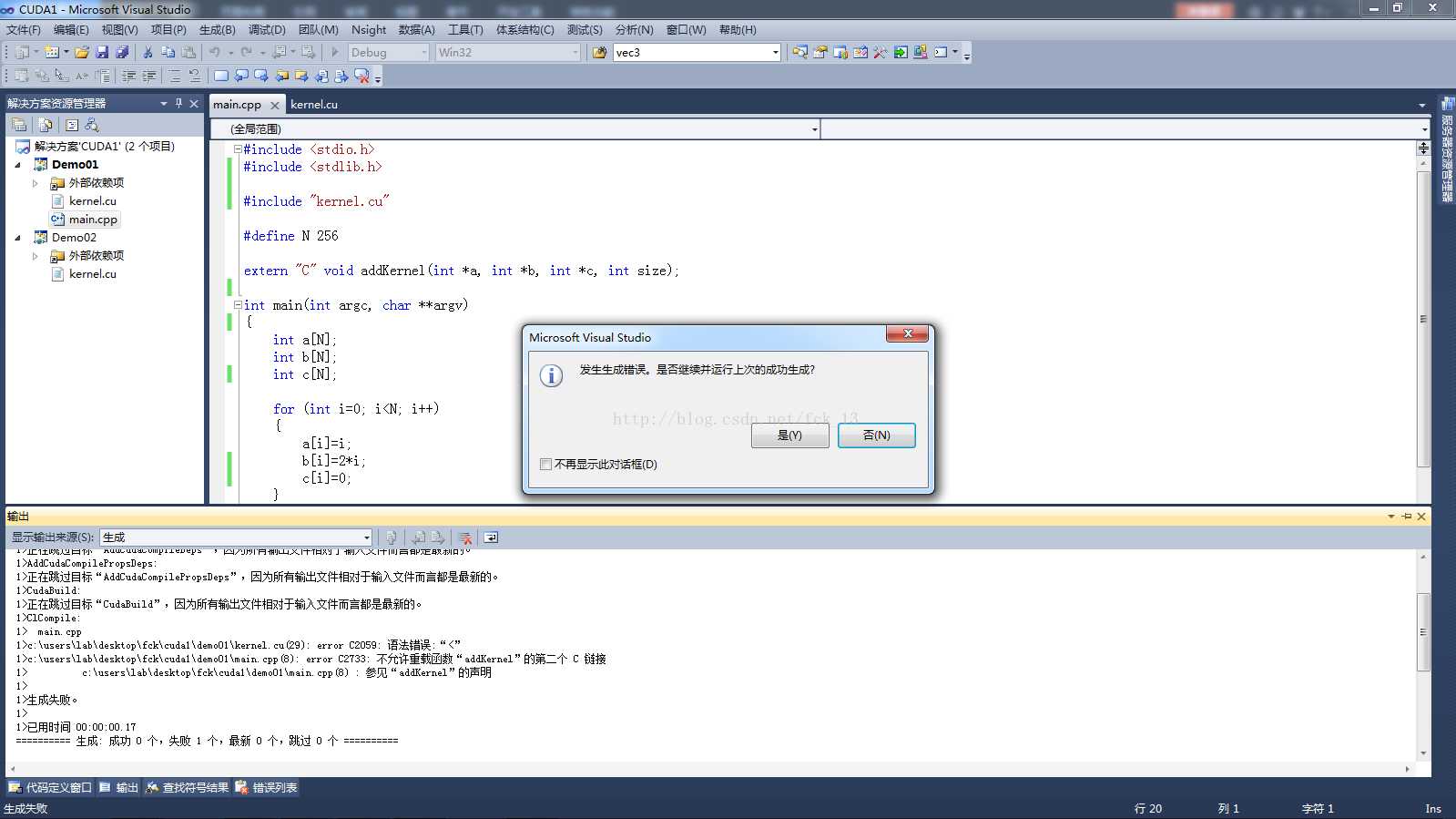
Task: Click Clear All icon in Output panel
Action: tap(464, 537)
